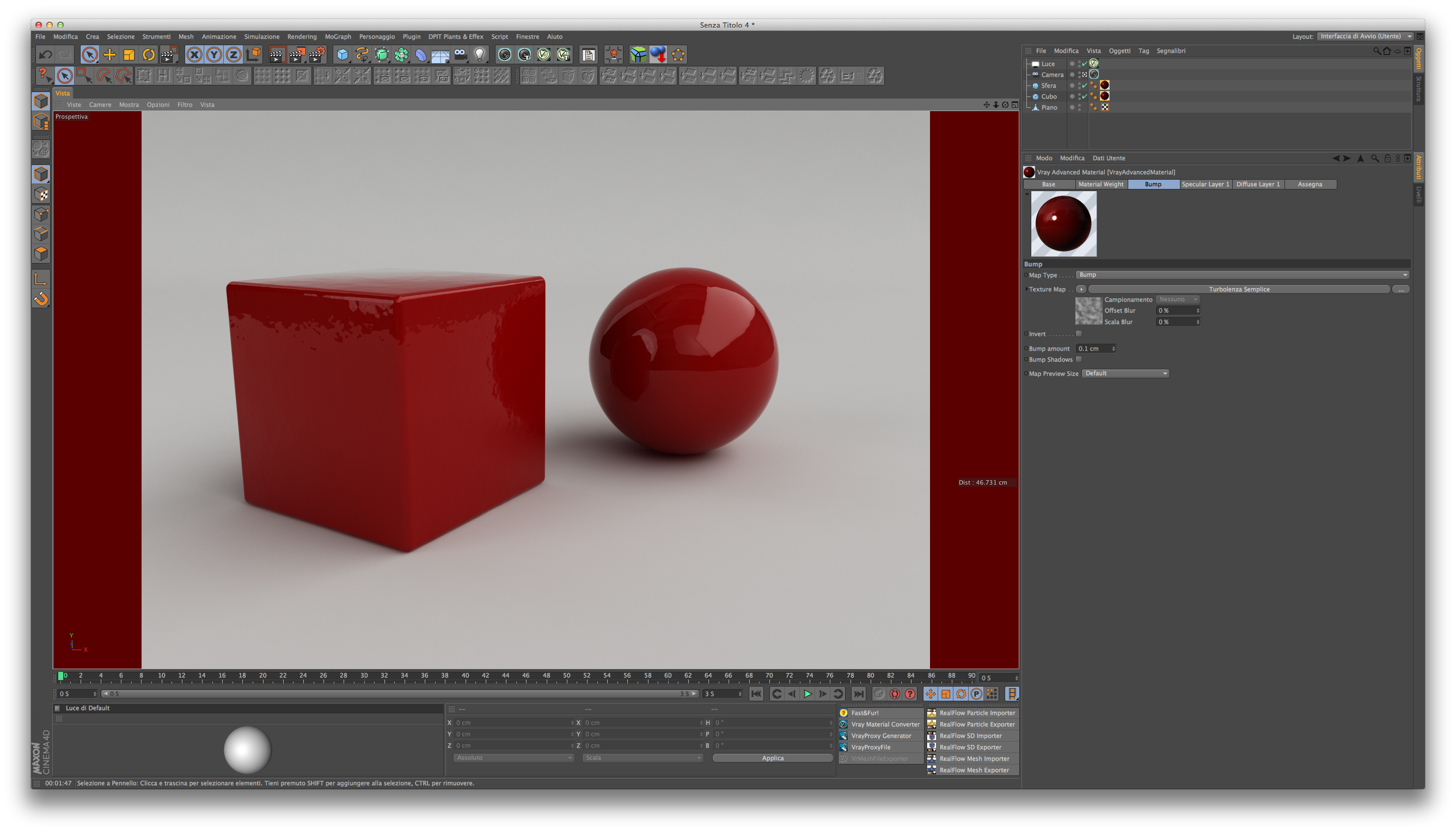Open the Layout selector dropdown
This screenshot has height=832, width=1456.
(1365, 36)
